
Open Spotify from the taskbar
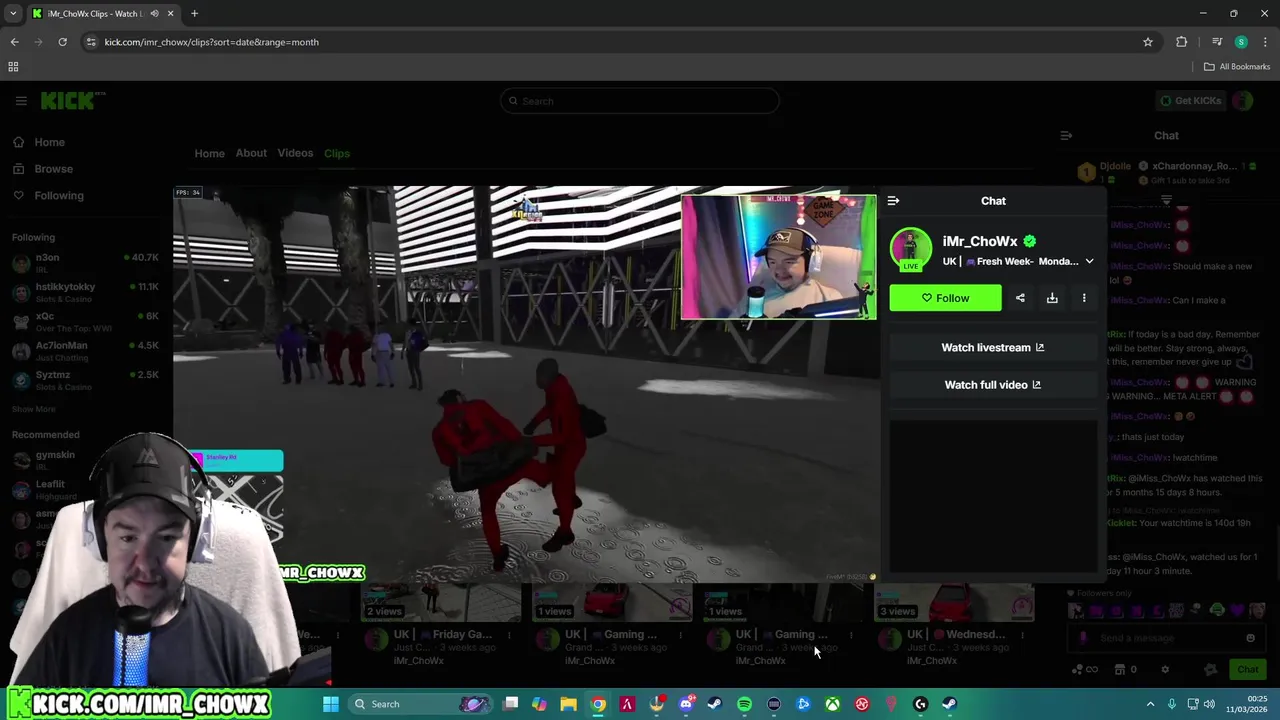pyautogui.click(x=744, y=704)
